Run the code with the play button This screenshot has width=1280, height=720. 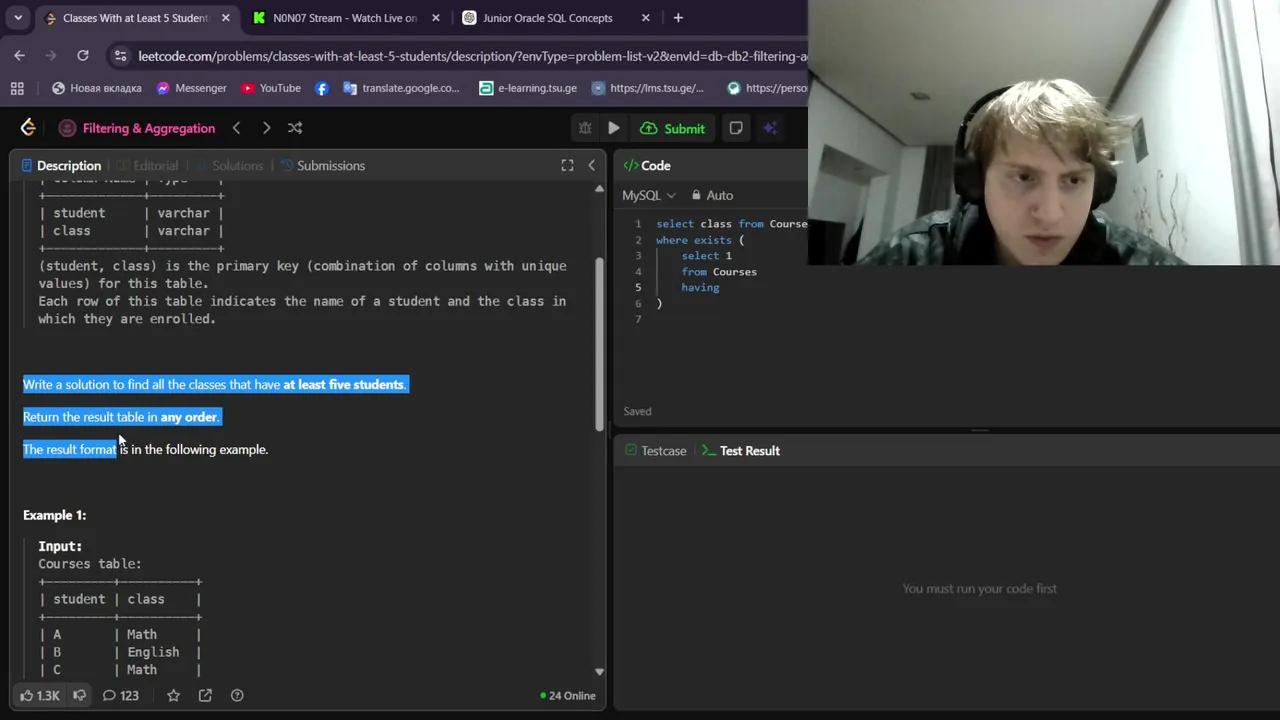[614, 128]
